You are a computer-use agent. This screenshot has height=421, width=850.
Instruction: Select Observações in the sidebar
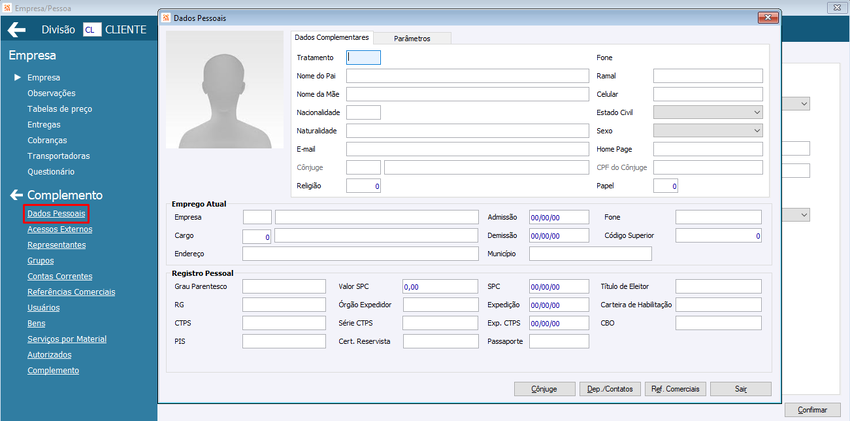(51, 93)
